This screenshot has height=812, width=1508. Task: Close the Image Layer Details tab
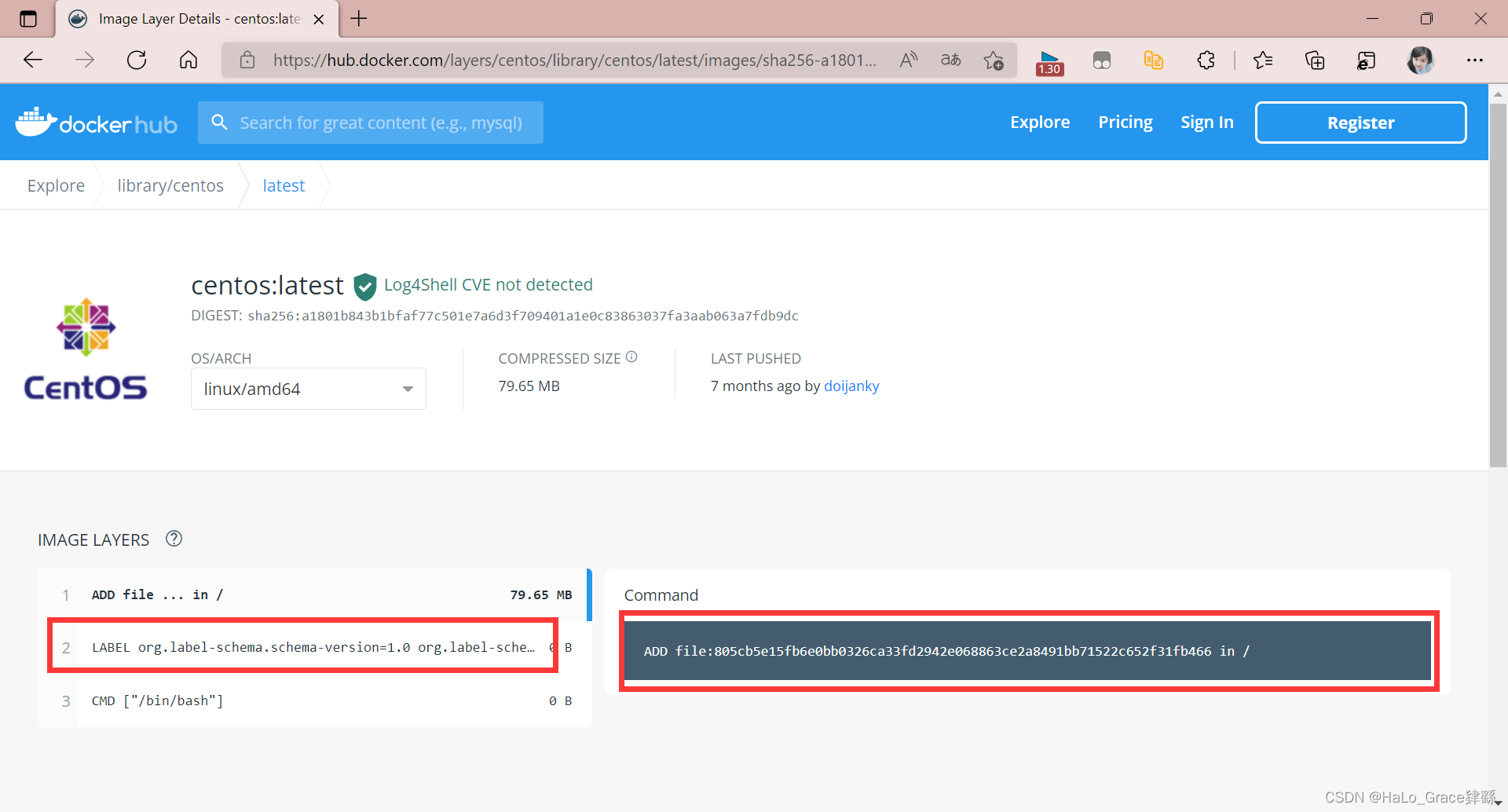(319, 20)
